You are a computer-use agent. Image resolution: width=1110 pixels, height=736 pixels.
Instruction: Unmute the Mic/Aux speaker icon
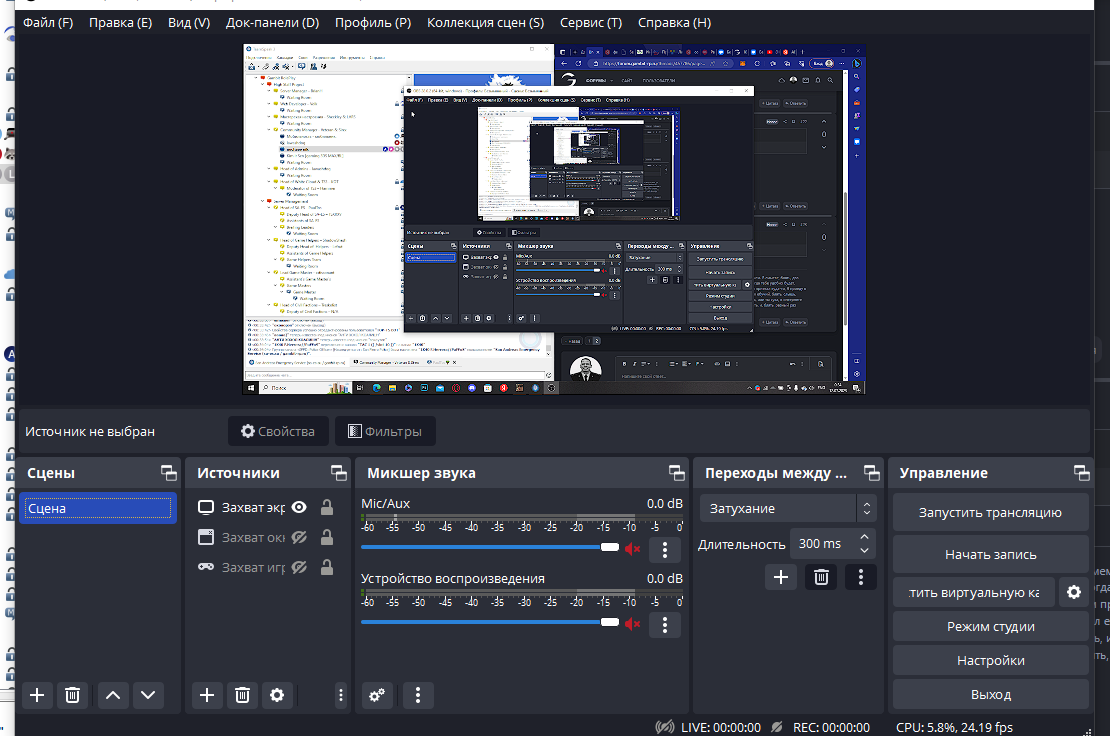pos(632,548)
